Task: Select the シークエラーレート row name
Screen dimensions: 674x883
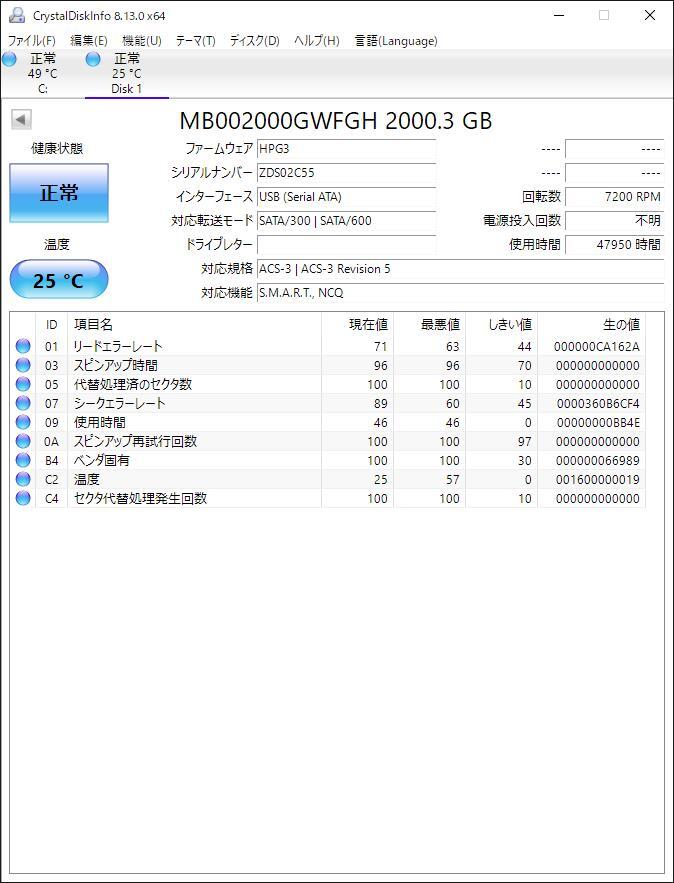Action: (119, 403)
